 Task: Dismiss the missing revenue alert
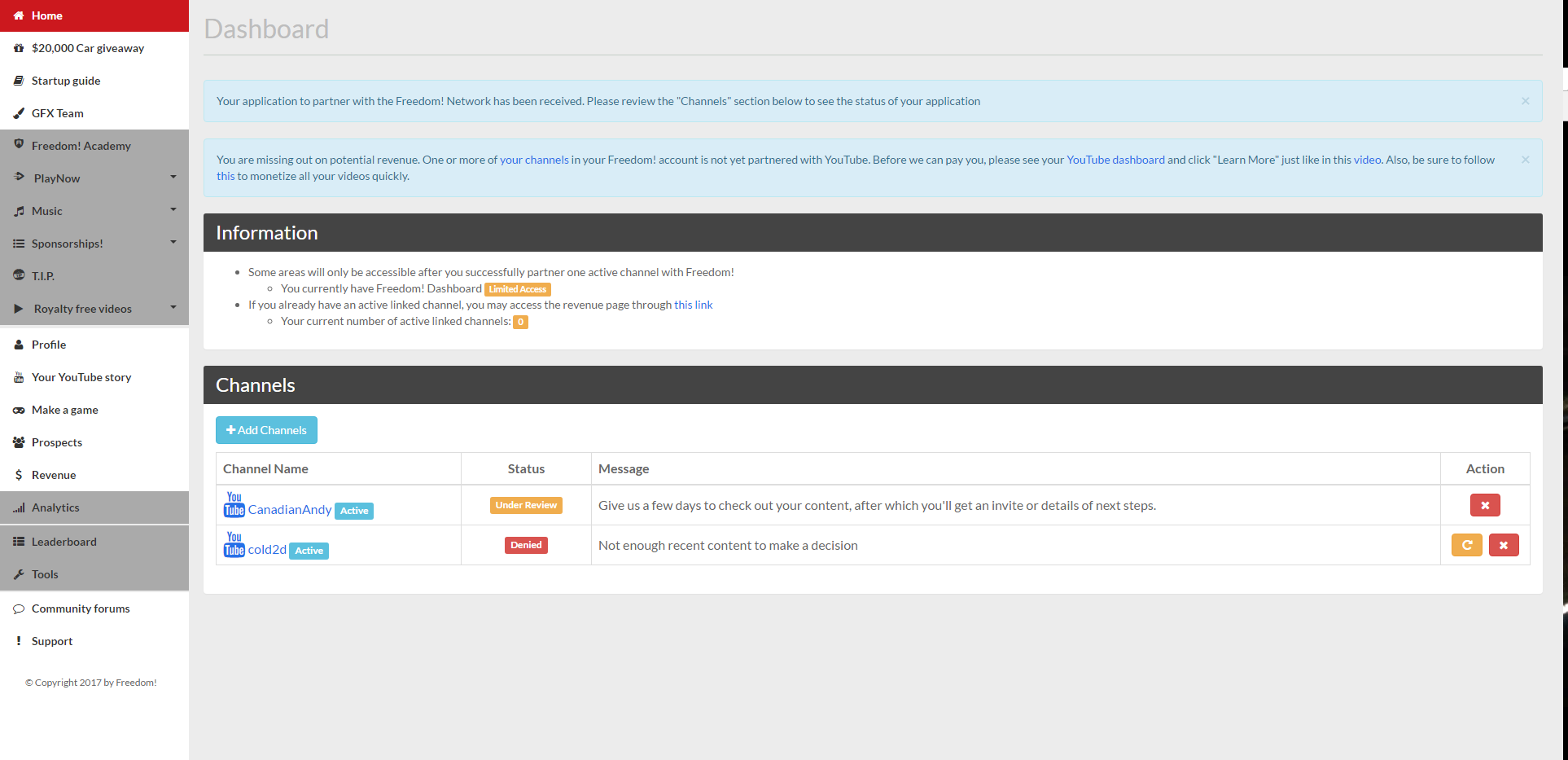click(1525, 160)
